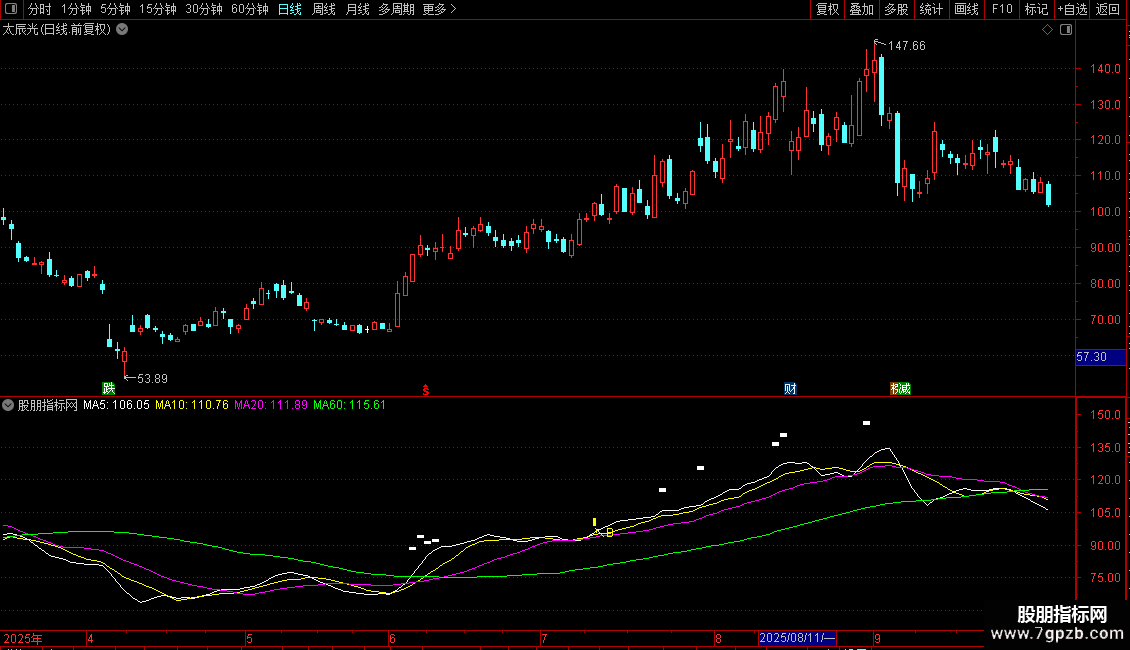Click the red $ marker on timeline
Viewport: 1130px width, 650px height.
click(x=426, y=390)
